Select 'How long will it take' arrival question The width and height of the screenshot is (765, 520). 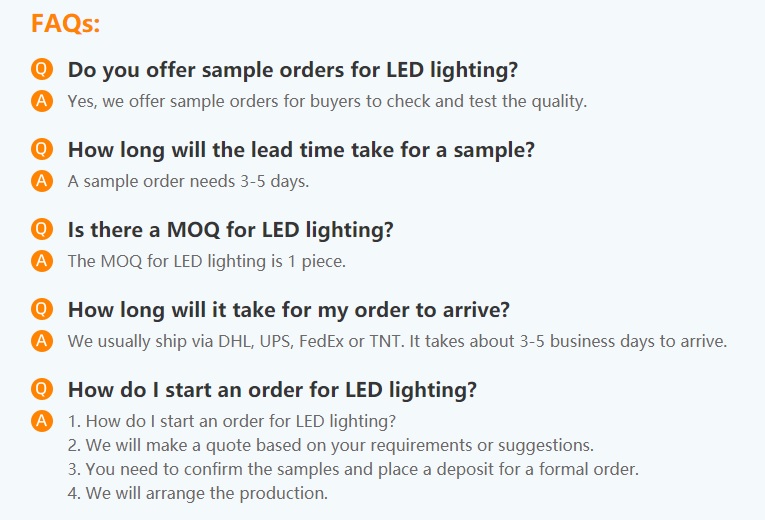288,310
